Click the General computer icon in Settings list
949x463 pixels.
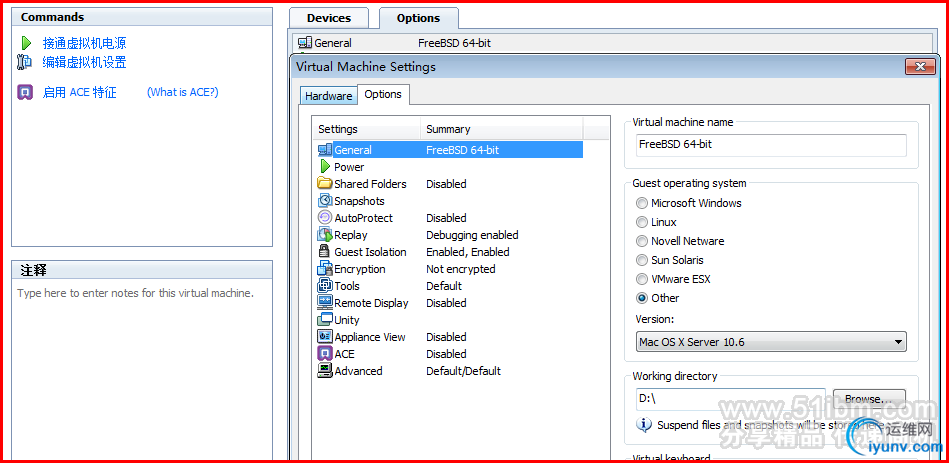tap(325, 149)
